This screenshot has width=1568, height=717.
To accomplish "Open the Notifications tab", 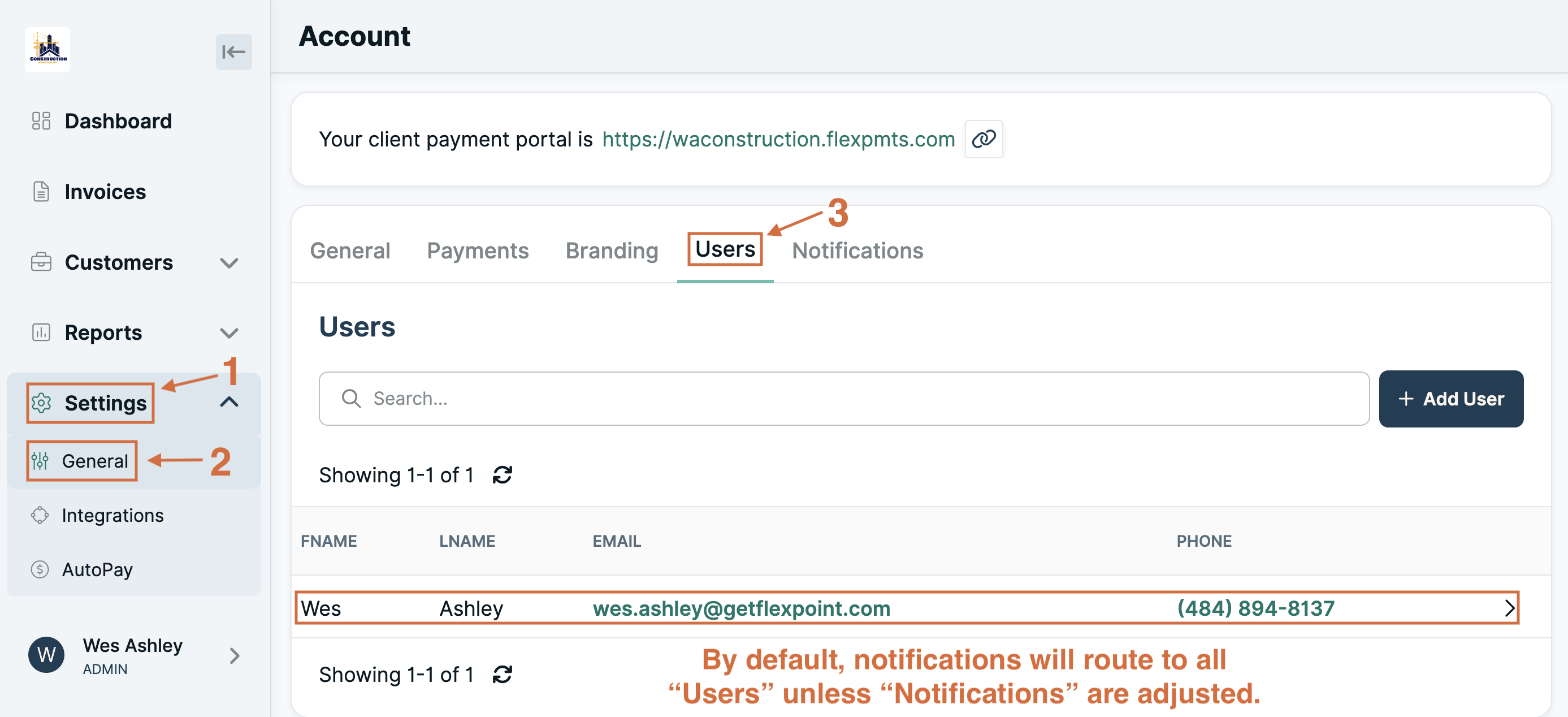I will (857, 250).
